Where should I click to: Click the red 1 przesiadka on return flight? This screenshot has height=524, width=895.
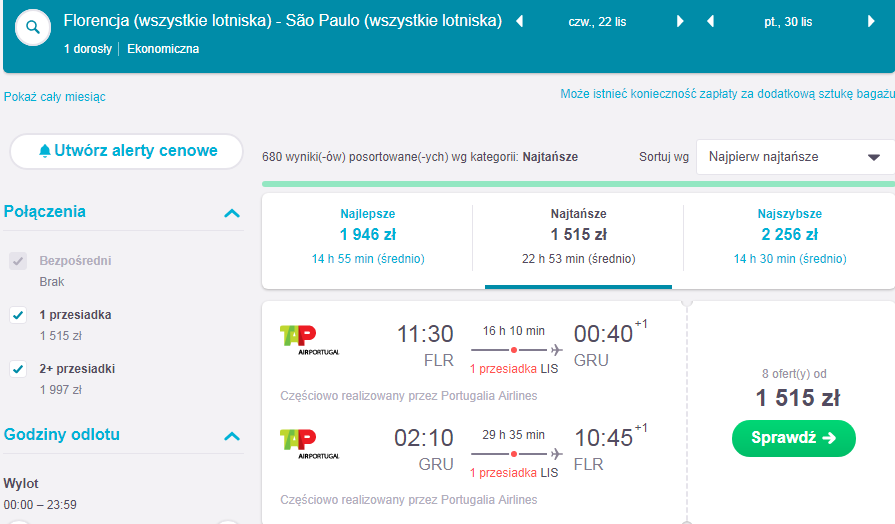tap(503, 473)
